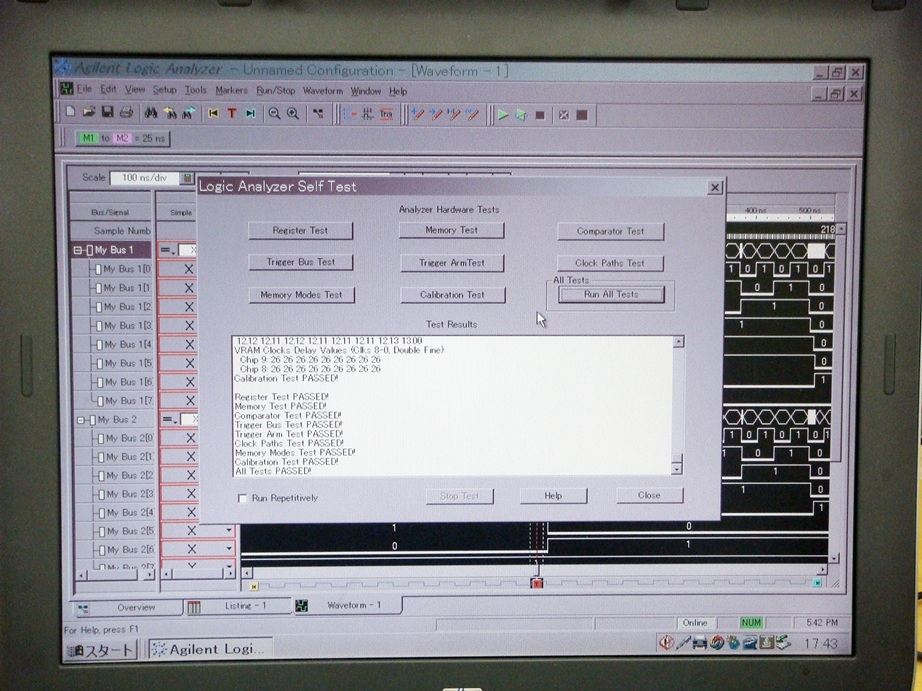Click the Print icon in the toolbar
922x691 pixels.
pos(125,112)
